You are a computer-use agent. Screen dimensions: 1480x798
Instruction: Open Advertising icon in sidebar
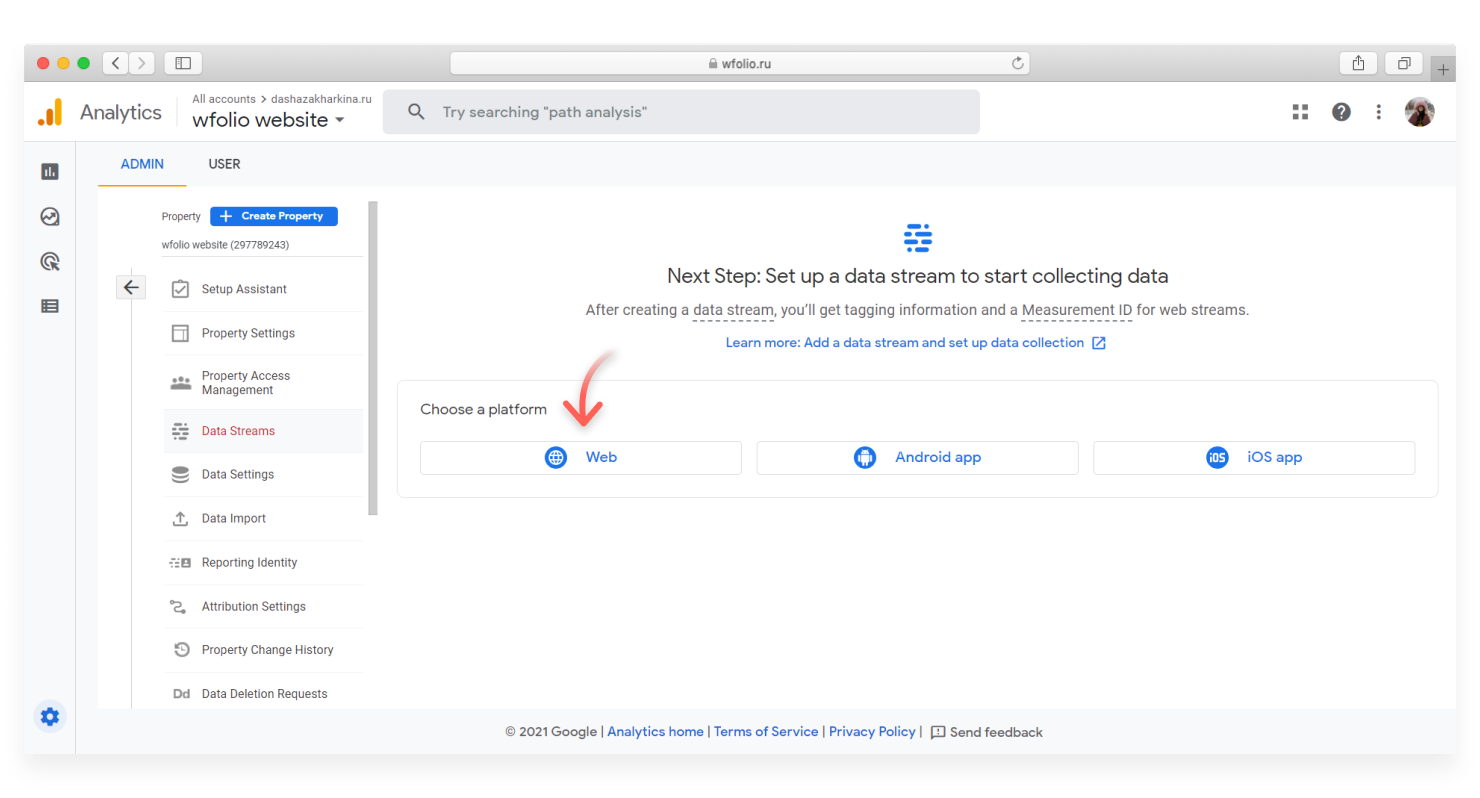[x=50, y=261]
